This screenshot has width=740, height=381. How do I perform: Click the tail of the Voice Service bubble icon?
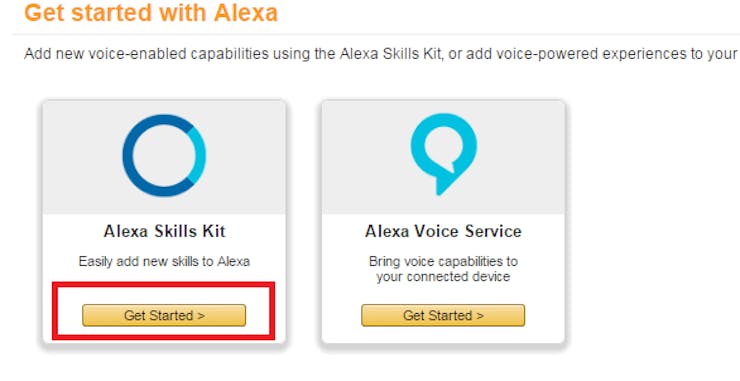(443, 185)
